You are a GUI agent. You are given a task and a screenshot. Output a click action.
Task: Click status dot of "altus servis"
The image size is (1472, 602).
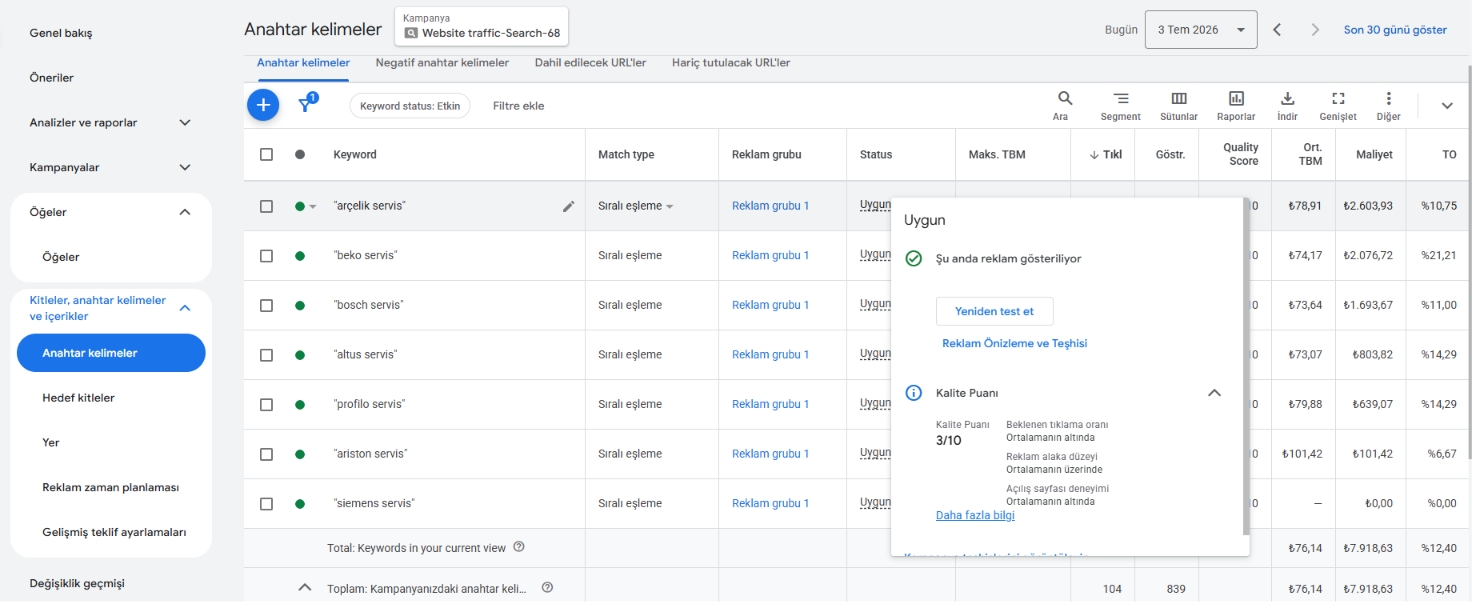pos(300,355)
